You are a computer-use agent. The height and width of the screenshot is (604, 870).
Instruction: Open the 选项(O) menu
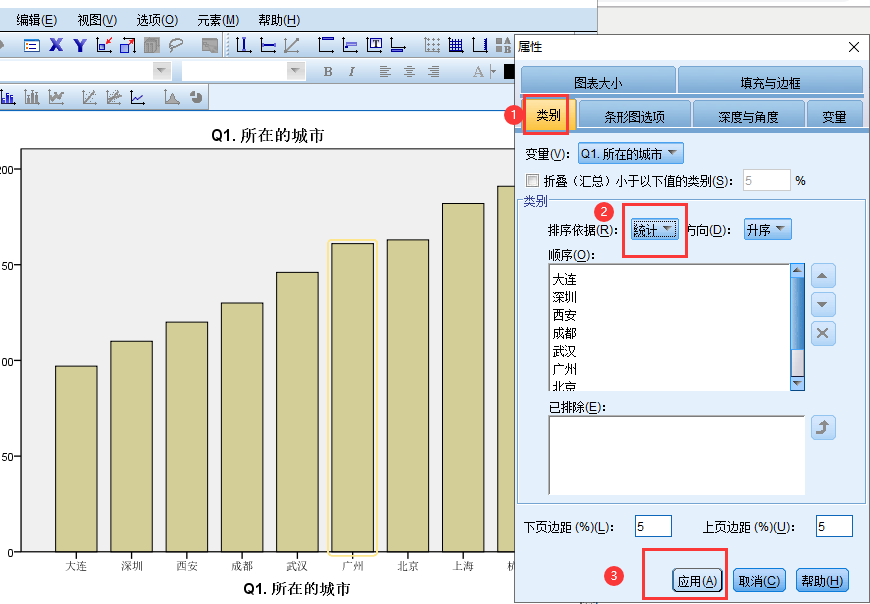coord(157,21)
